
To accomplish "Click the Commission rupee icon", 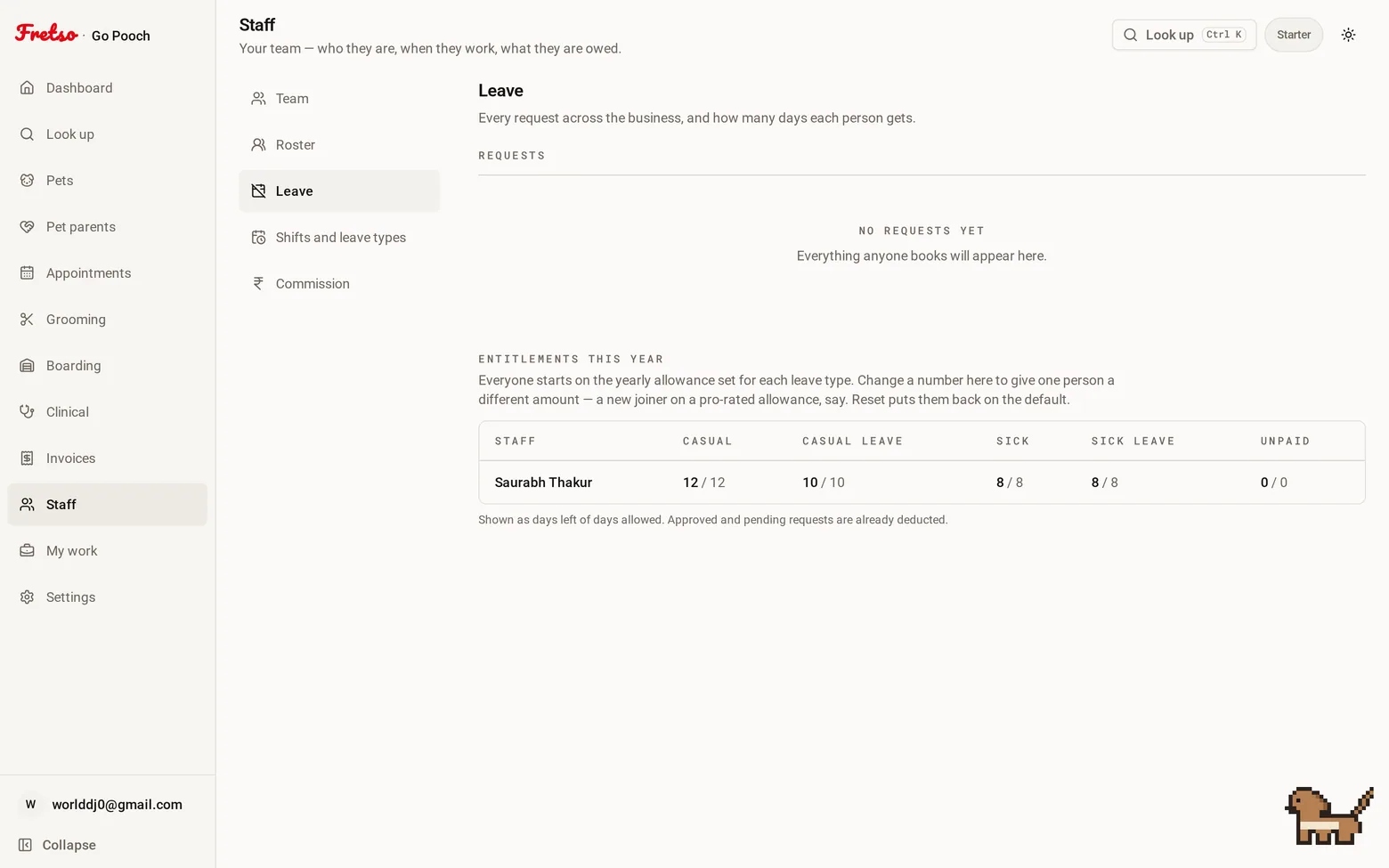I will 258,283.
